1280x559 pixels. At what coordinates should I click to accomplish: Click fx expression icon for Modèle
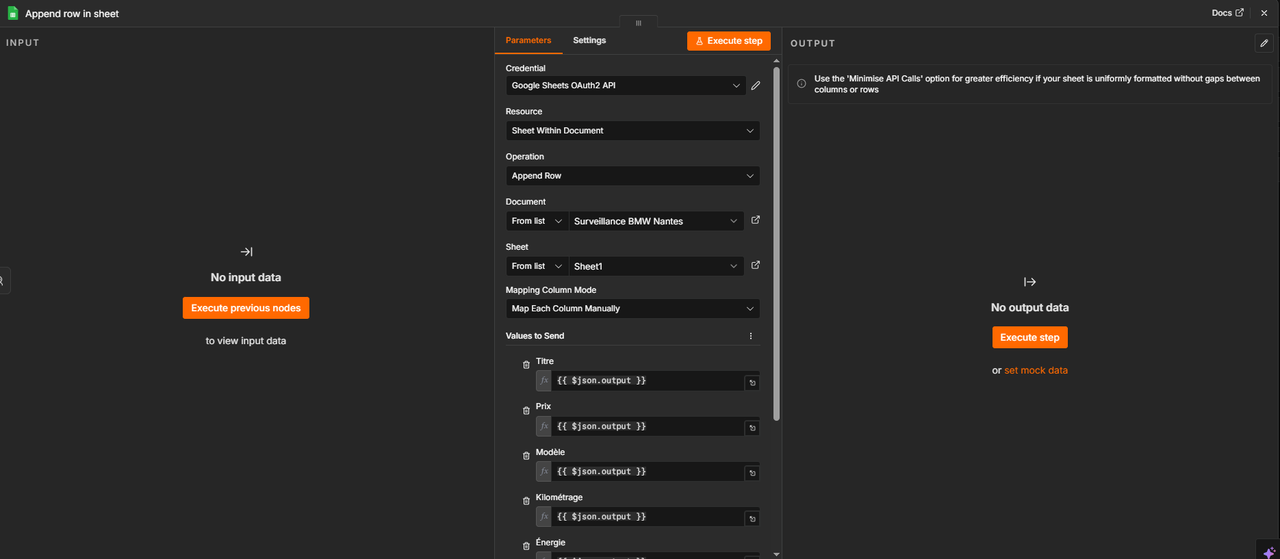pyautogui.click(x=544, y=471)
